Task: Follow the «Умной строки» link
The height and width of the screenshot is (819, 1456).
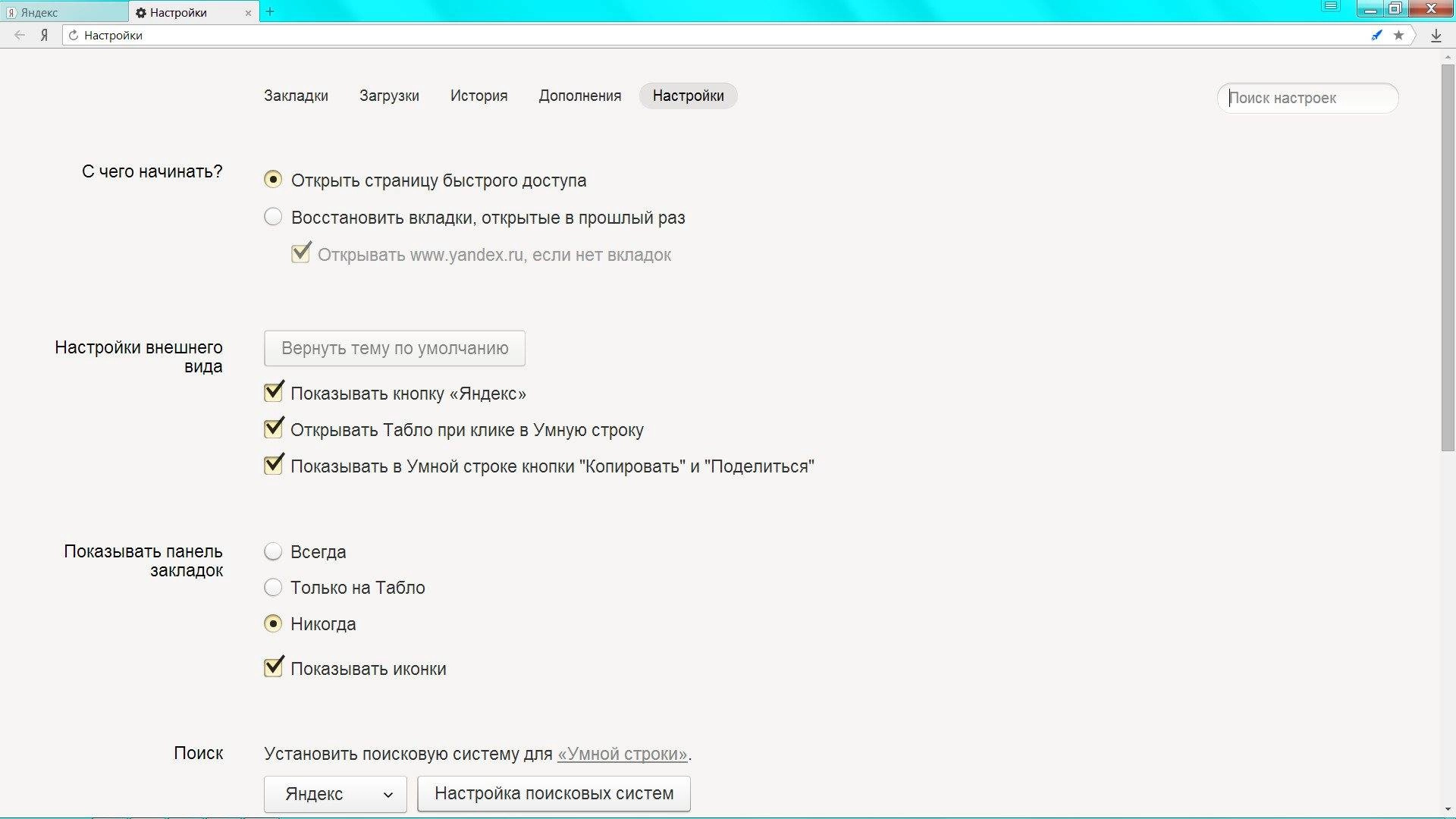Action: [623, 754]
